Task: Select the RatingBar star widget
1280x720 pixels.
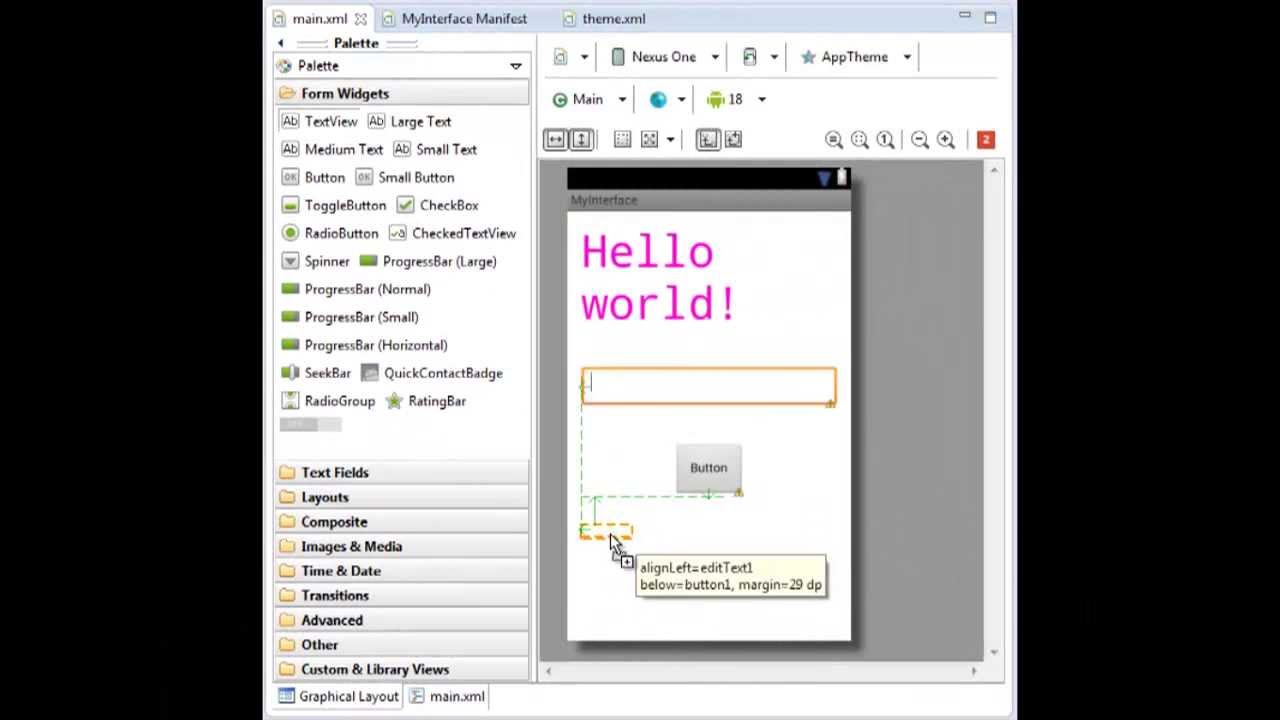Action: [426, 401]
